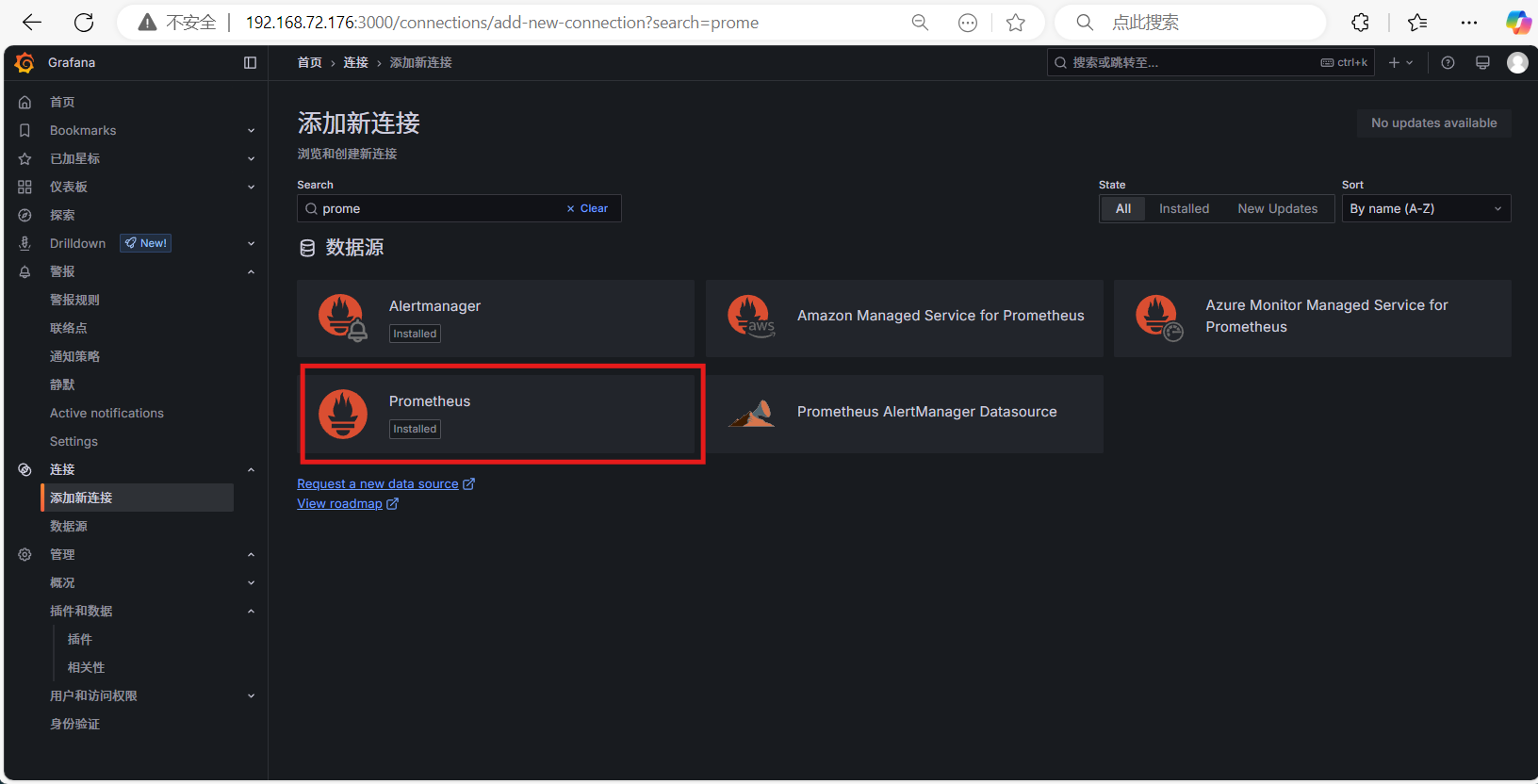This screenshot has width=1538, height=784.
Task: Open the Copilot icon in browser
Action: tap(1518, 22)
